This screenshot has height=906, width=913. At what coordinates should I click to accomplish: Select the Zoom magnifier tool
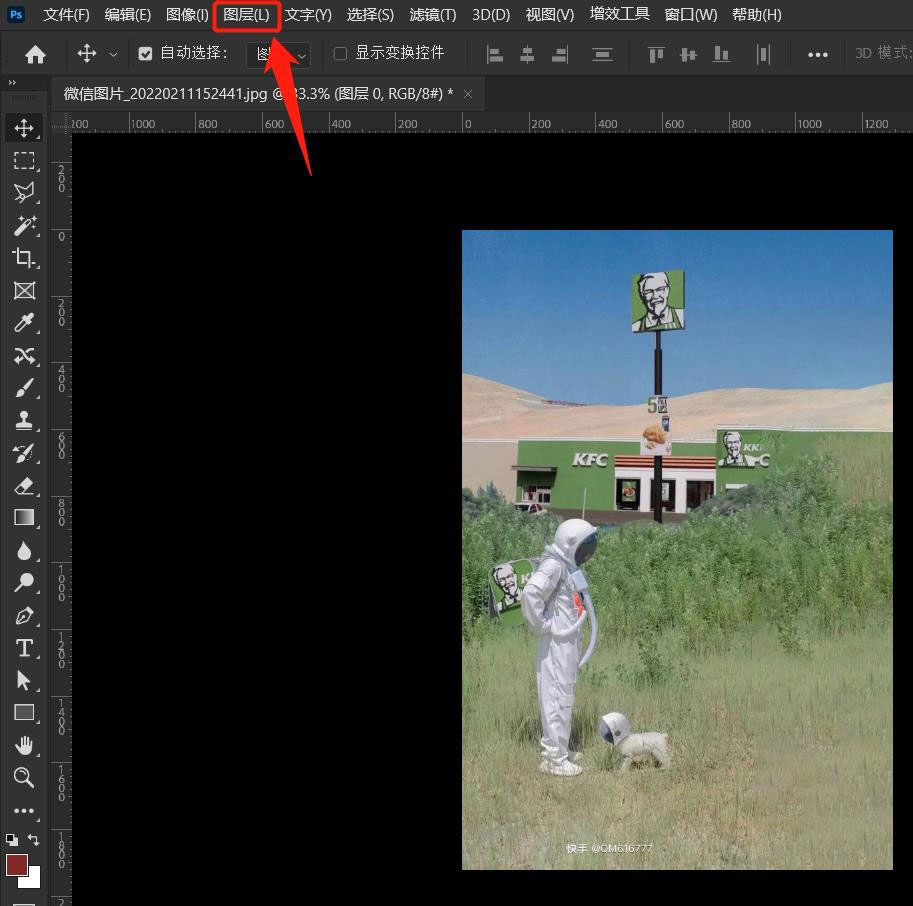pyautogui.click(x=24, y=777)
